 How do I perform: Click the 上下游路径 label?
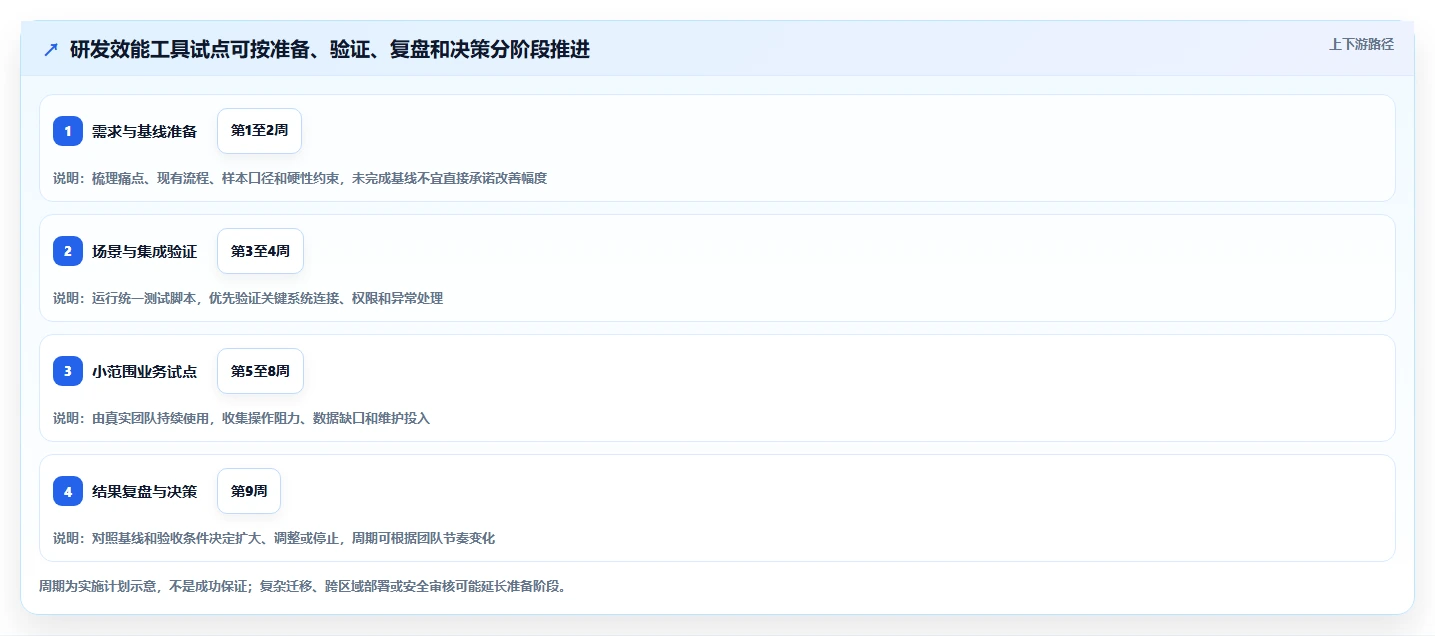pos(1361,44)
